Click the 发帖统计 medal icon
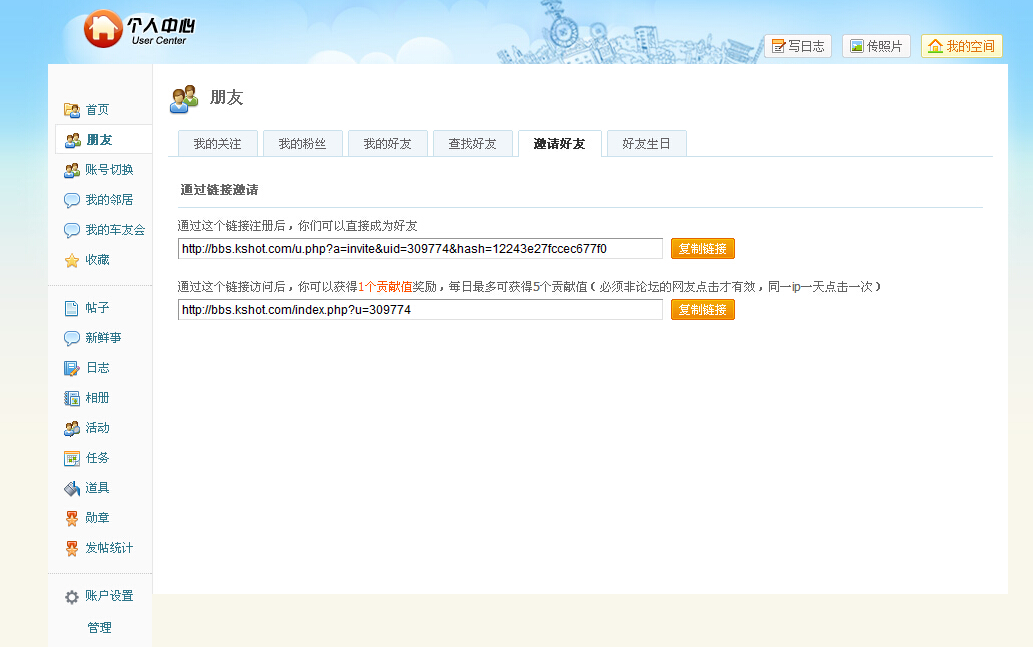The width and height of the screenshot is (1033, 647). [71, 549]
